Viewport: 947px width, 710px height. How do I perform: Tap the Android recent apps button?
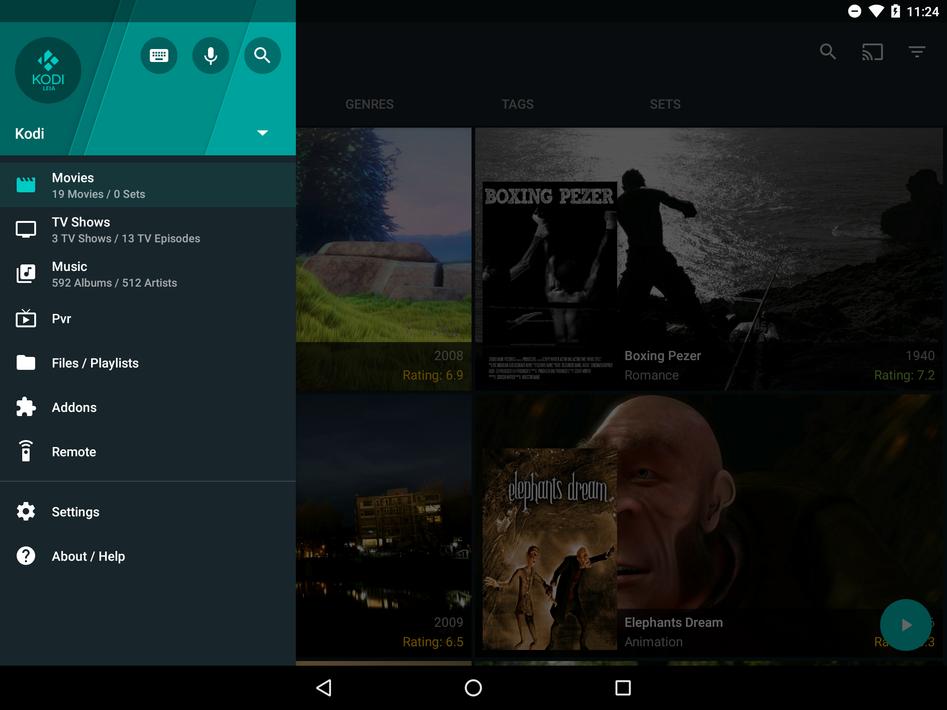click(623, 688)
